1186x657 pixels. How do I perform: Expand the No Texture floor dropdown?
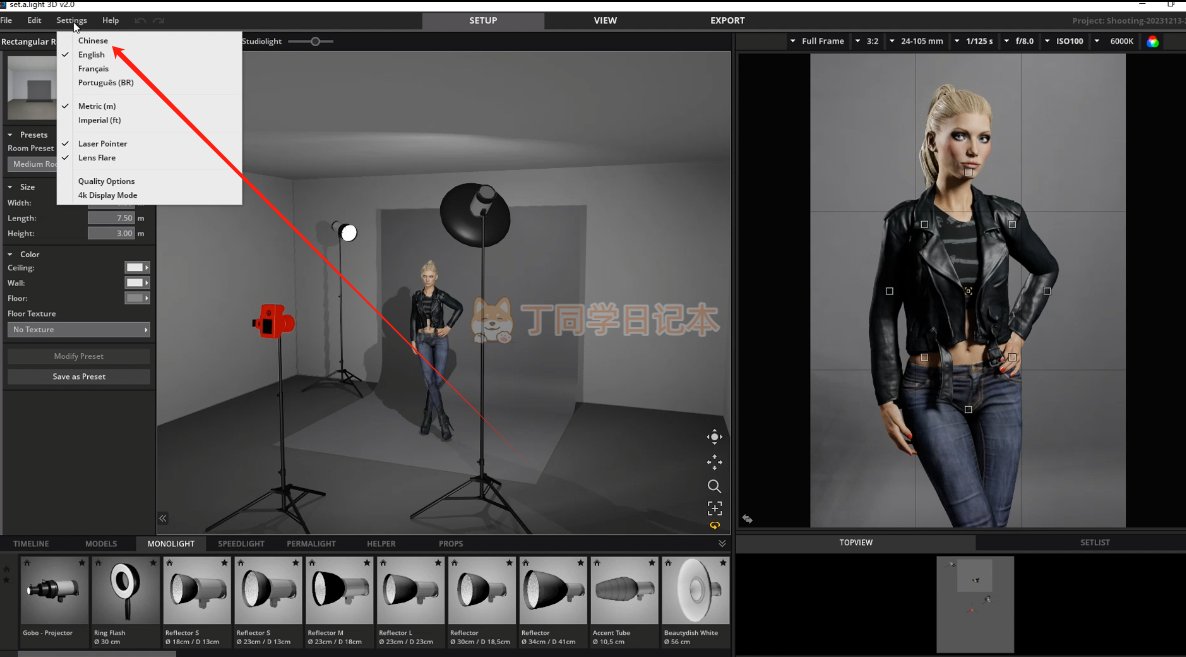tap(79, 330)
